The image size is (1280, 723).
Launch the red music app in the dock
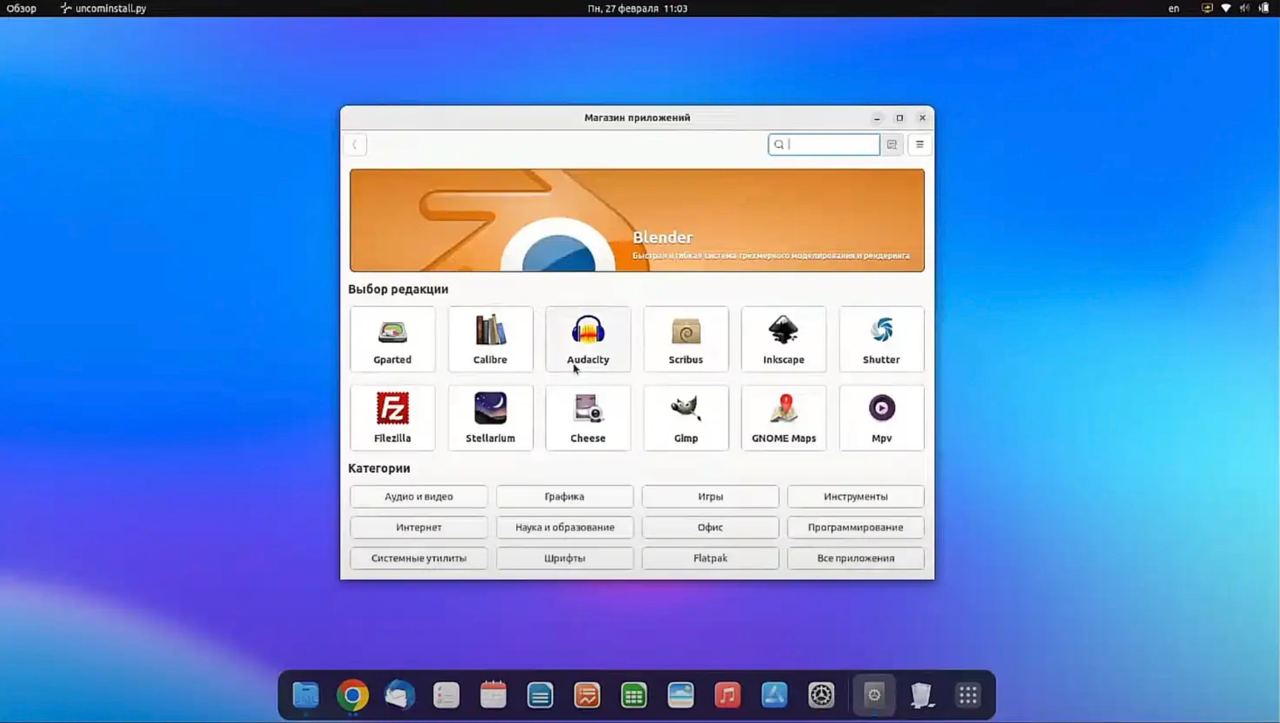tap(728, 695)
